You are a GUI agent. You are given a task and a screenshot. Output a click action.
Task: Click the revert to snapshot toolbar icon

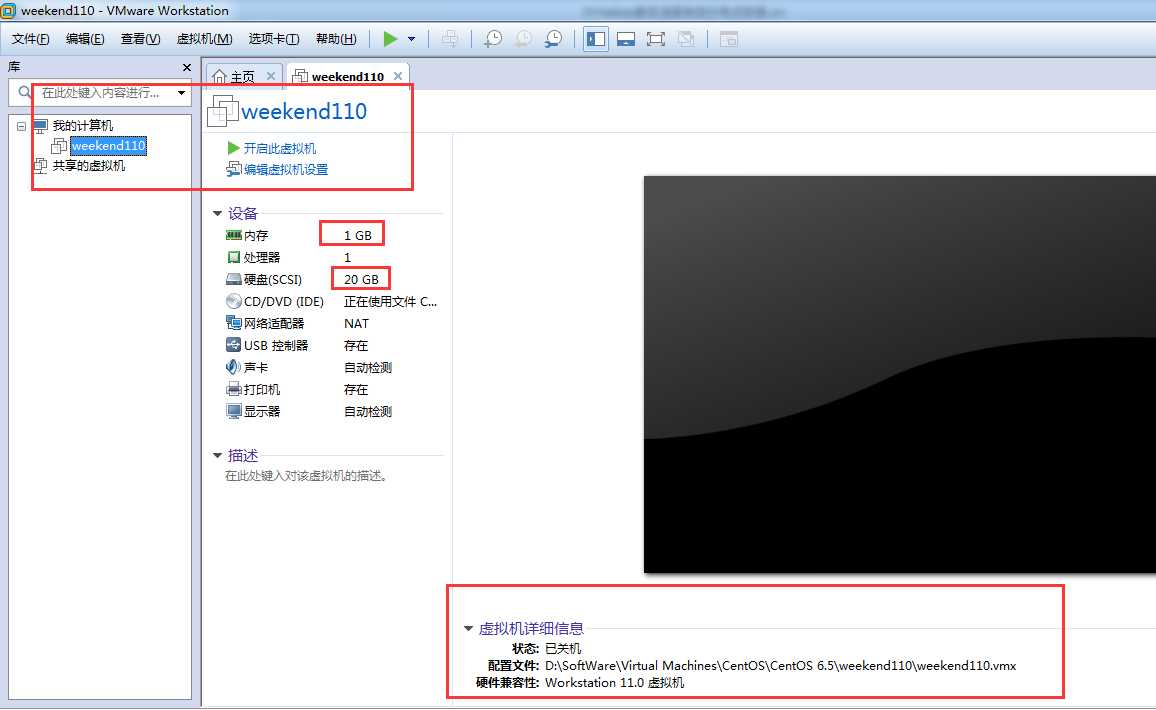[523, 39]
